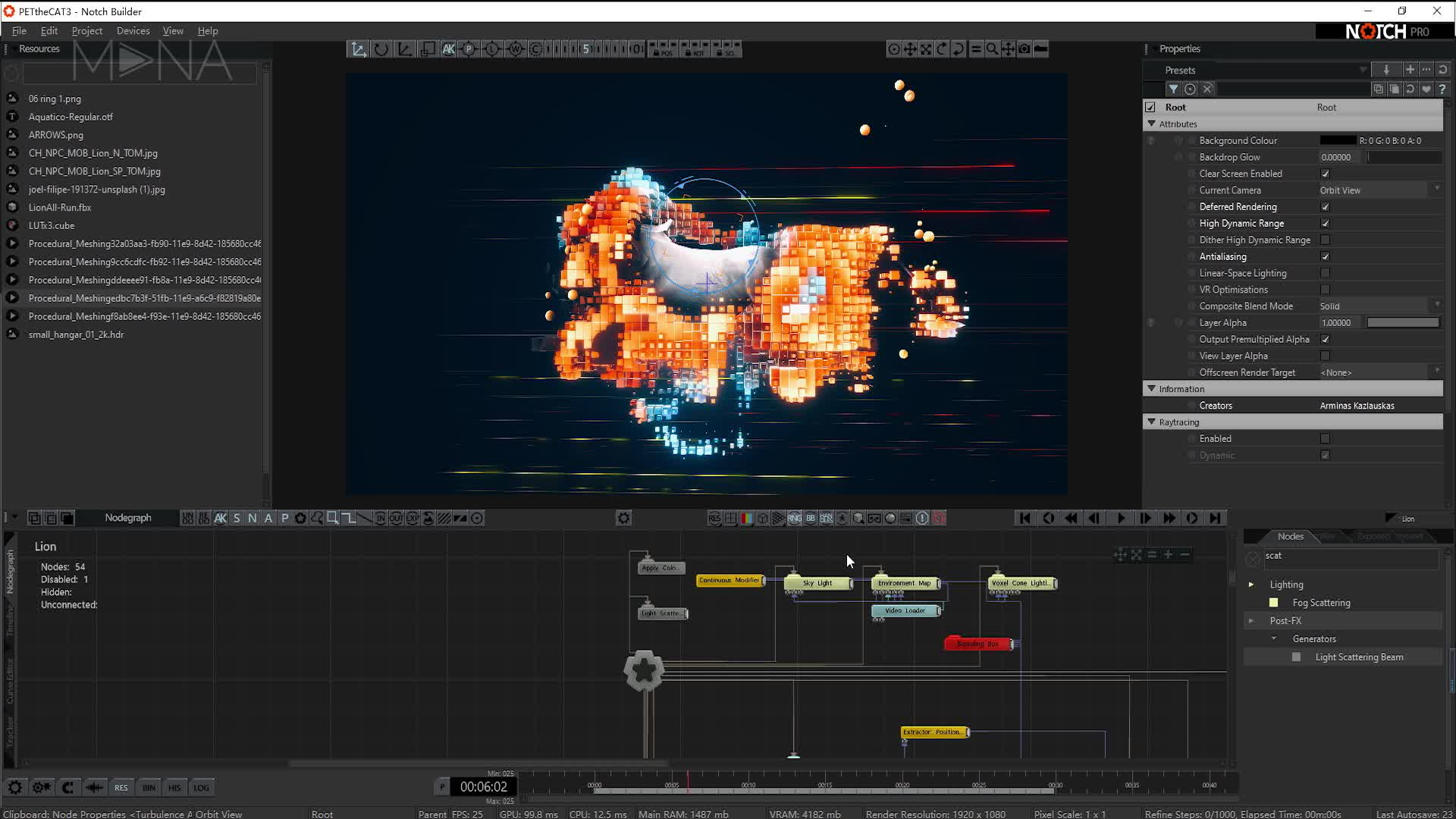Toggle High Dynamic Range checkbox

(x=1325, y=224)
